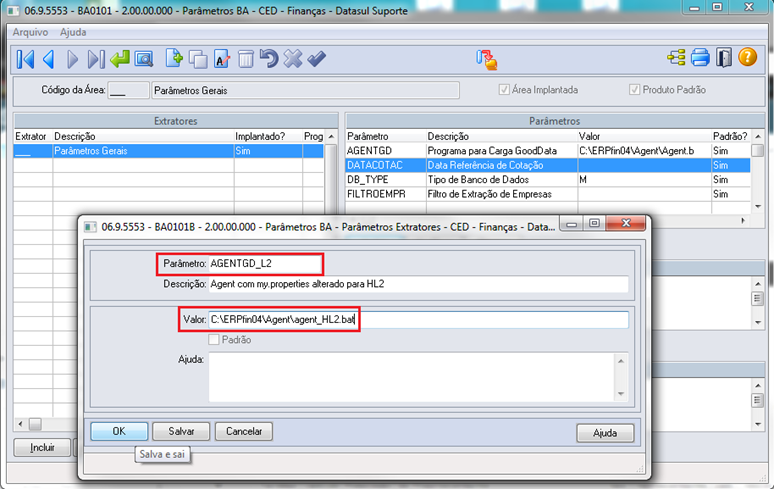This screenshot has height=489, width=774.
Task: Go to first record in toolbar
Action: (x=25, y=59)
